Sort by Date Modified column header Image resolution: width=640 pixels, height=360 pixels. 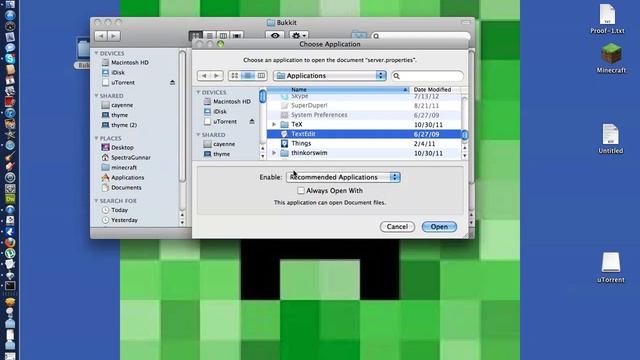[435, 89]
